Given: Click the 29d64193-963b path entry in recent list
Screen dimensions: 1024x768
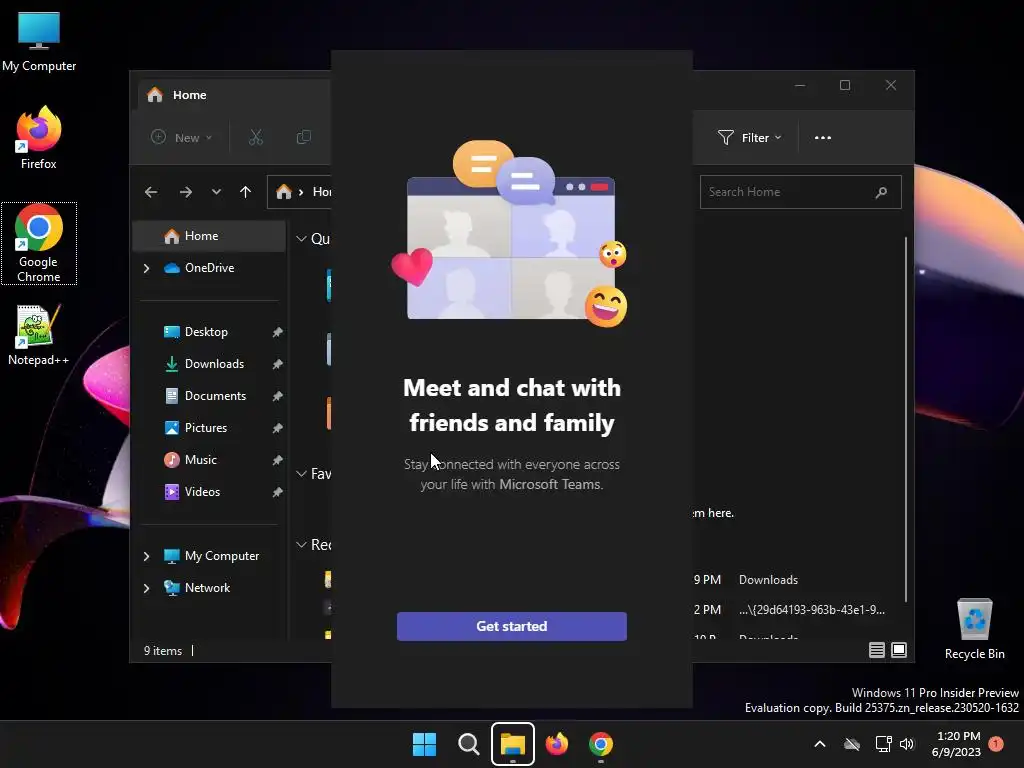Looking at the screenshot, I should [x=812, y=610].
